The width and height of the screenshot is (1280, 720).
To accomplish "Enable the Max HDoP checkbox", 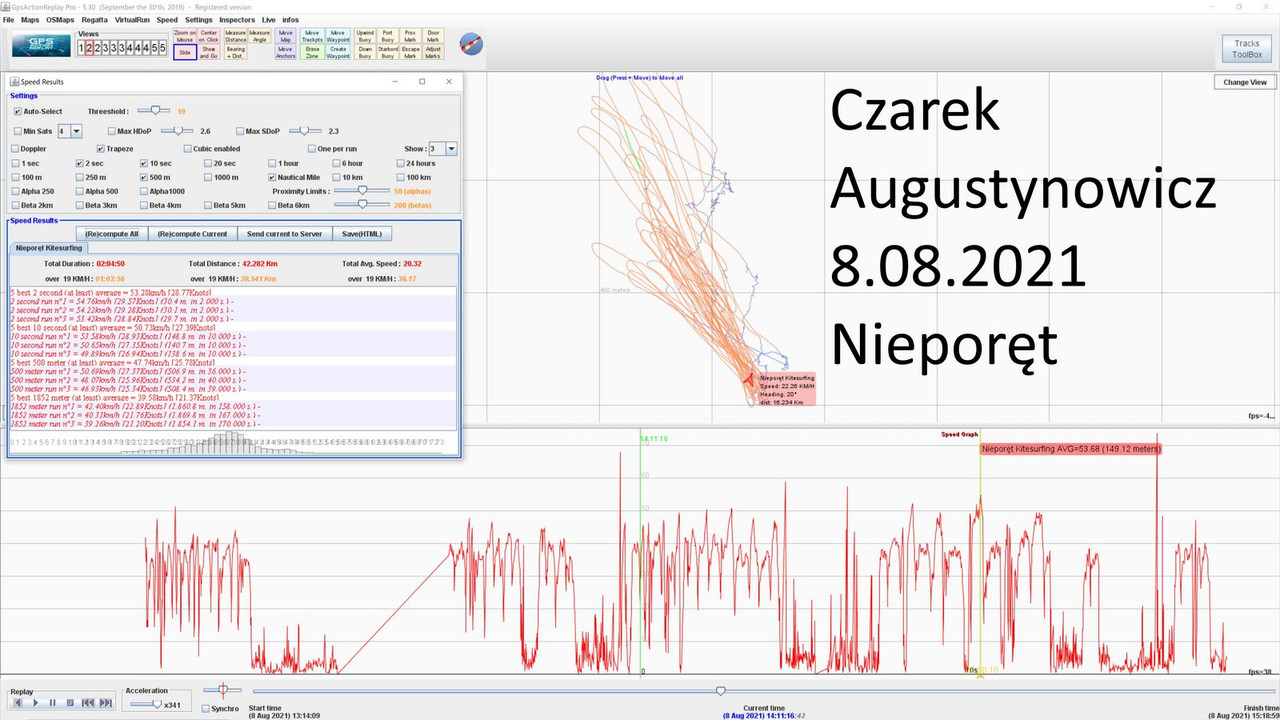I will click(112, 131).
